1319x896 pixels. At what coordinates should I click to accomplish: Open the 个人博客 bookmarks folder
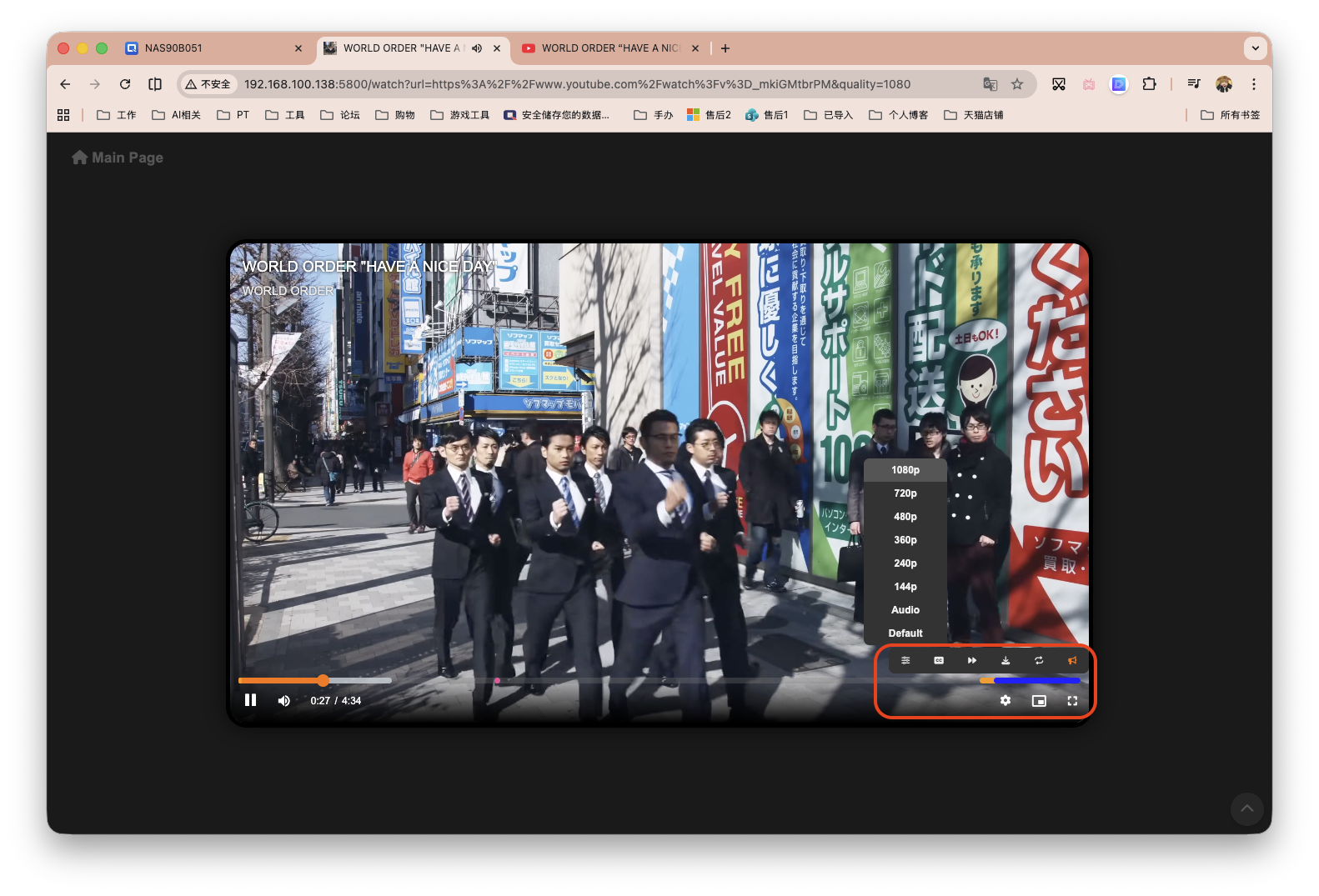tap(899, 115)
